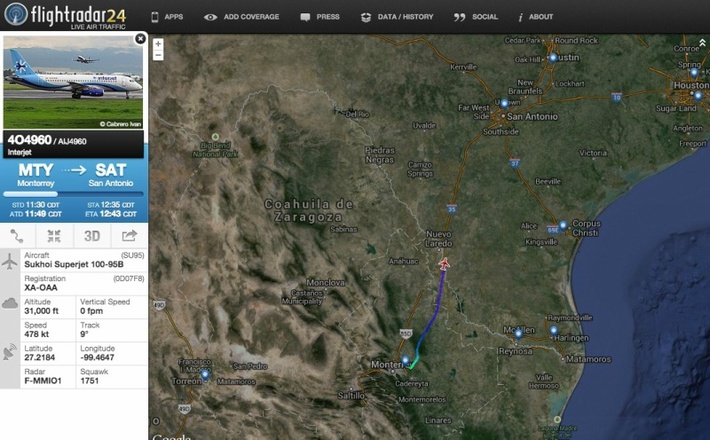710x440 pixels.
Task: Click the STD 11:30 CDT departure time
Action: [37, 205]
